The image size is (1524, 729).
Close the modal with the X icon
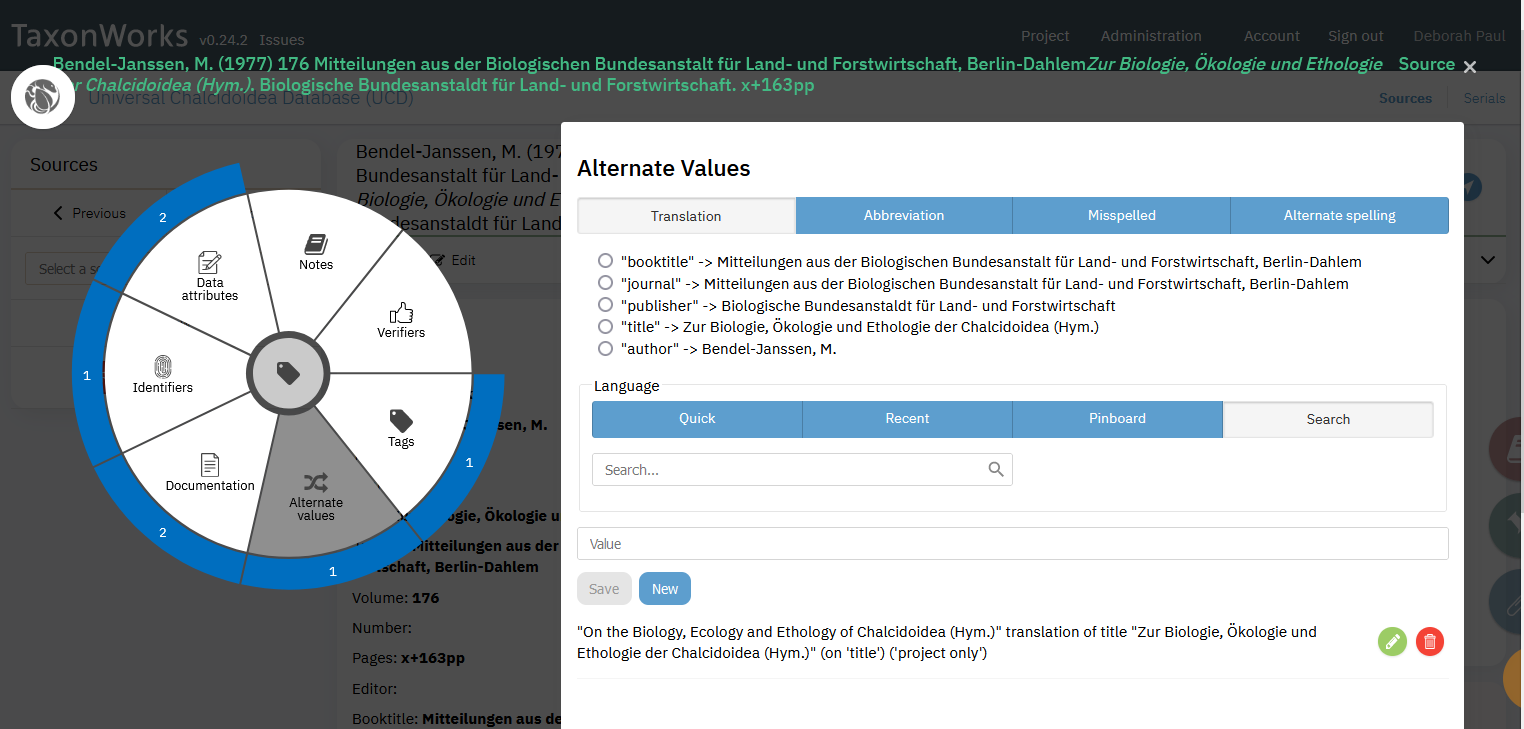[x=1469, y=67]
